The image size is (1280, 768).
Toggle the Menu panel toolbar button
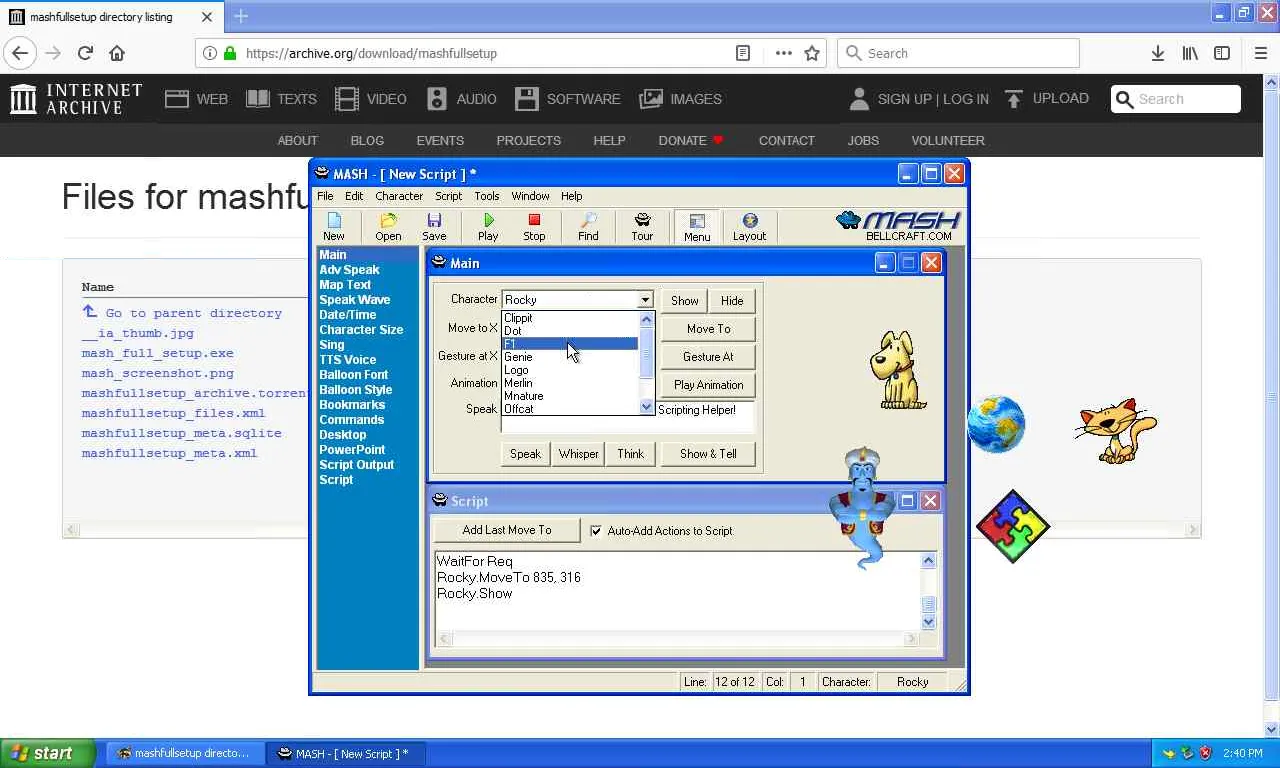(697, 227)
